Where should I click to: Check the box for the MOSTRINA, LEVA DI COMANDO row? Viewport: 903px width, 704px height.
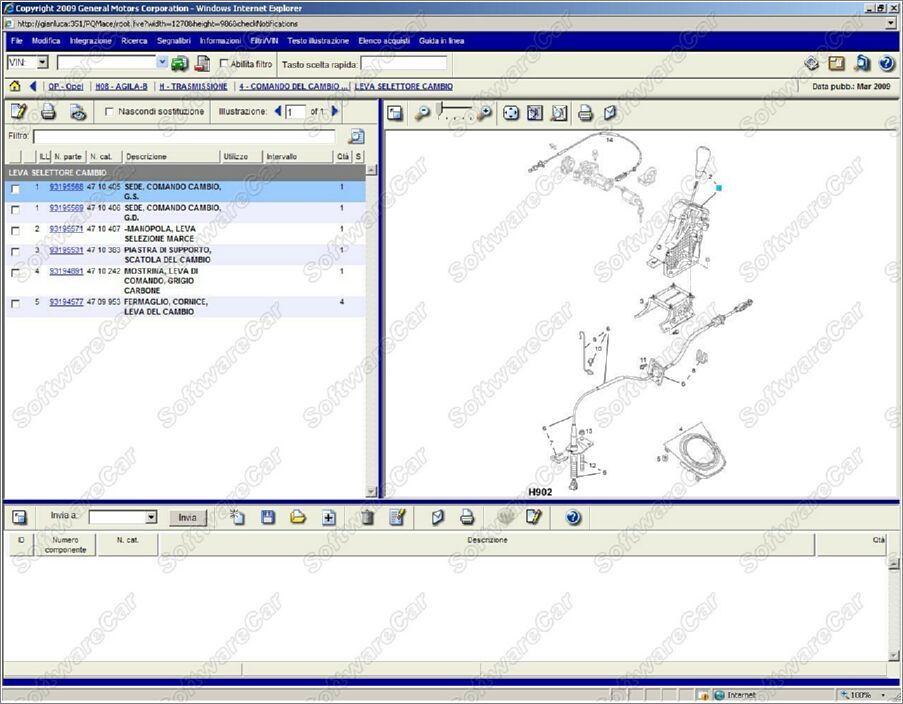pyautogui.click(x=15, y=273)
